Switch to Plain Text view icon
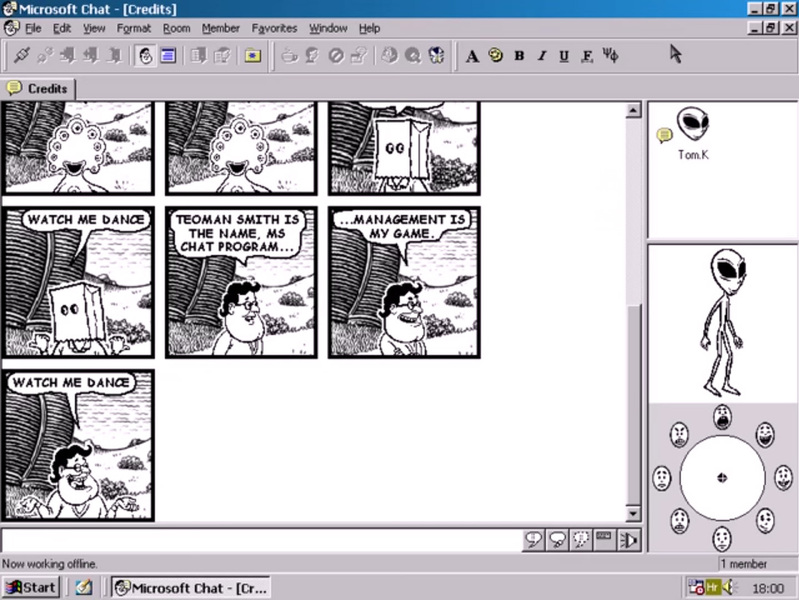Screen dimensions: 799x600 [x=168, y=55]
